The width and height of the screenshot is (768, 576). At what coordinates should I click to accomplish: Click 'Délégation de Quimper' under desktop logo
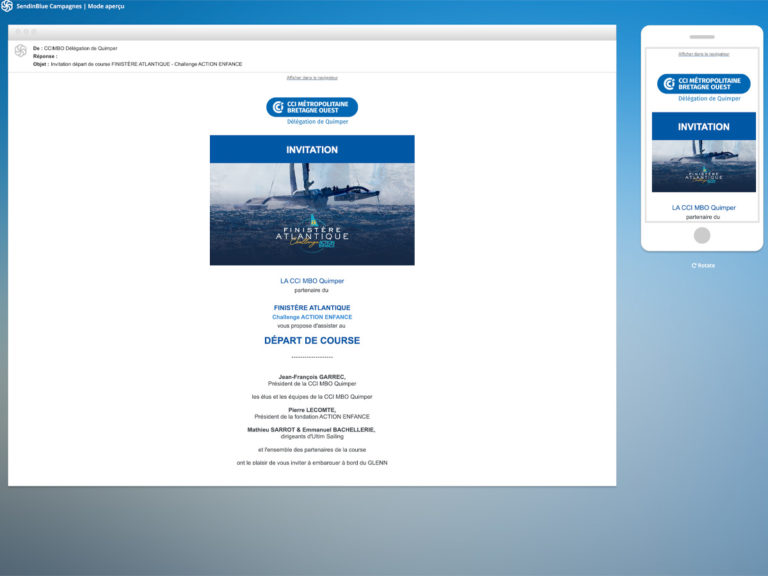click(317, 121)
